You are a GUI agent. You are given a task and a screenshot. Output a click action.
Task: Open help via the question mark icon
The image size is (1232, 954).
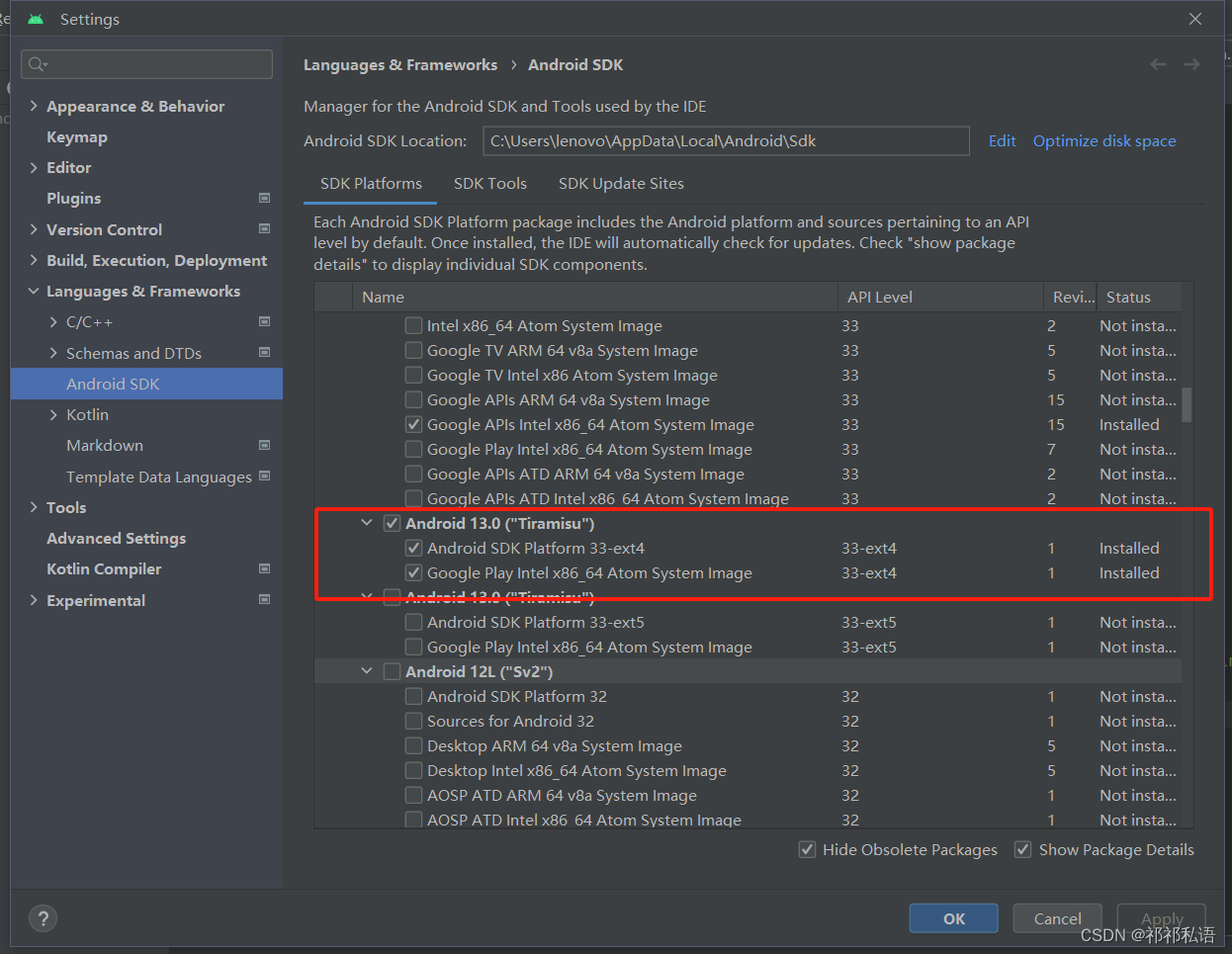point(43,918)
